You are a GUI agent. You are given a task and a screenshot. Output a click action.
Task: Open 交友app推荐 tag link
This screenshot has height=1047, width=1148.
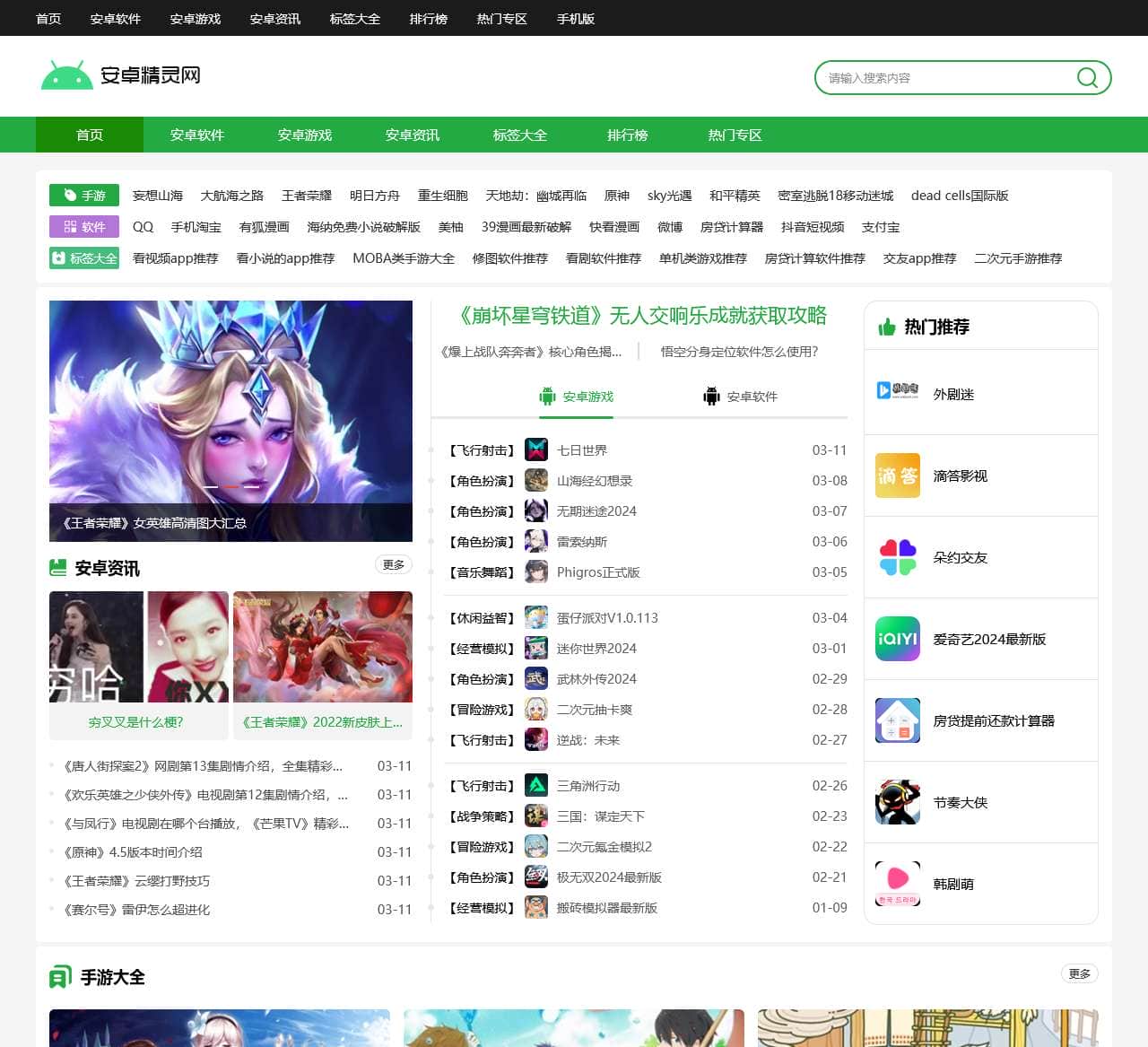[x=920, y=258]
